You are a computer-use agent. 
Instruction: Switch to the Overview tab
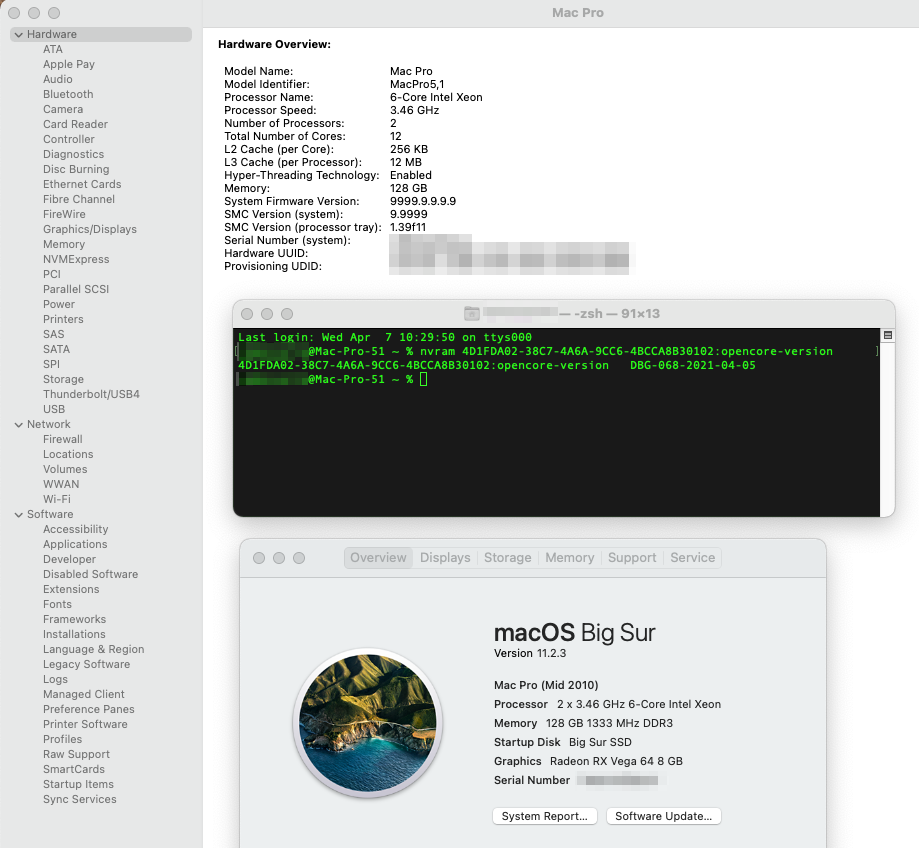point(378,557)
